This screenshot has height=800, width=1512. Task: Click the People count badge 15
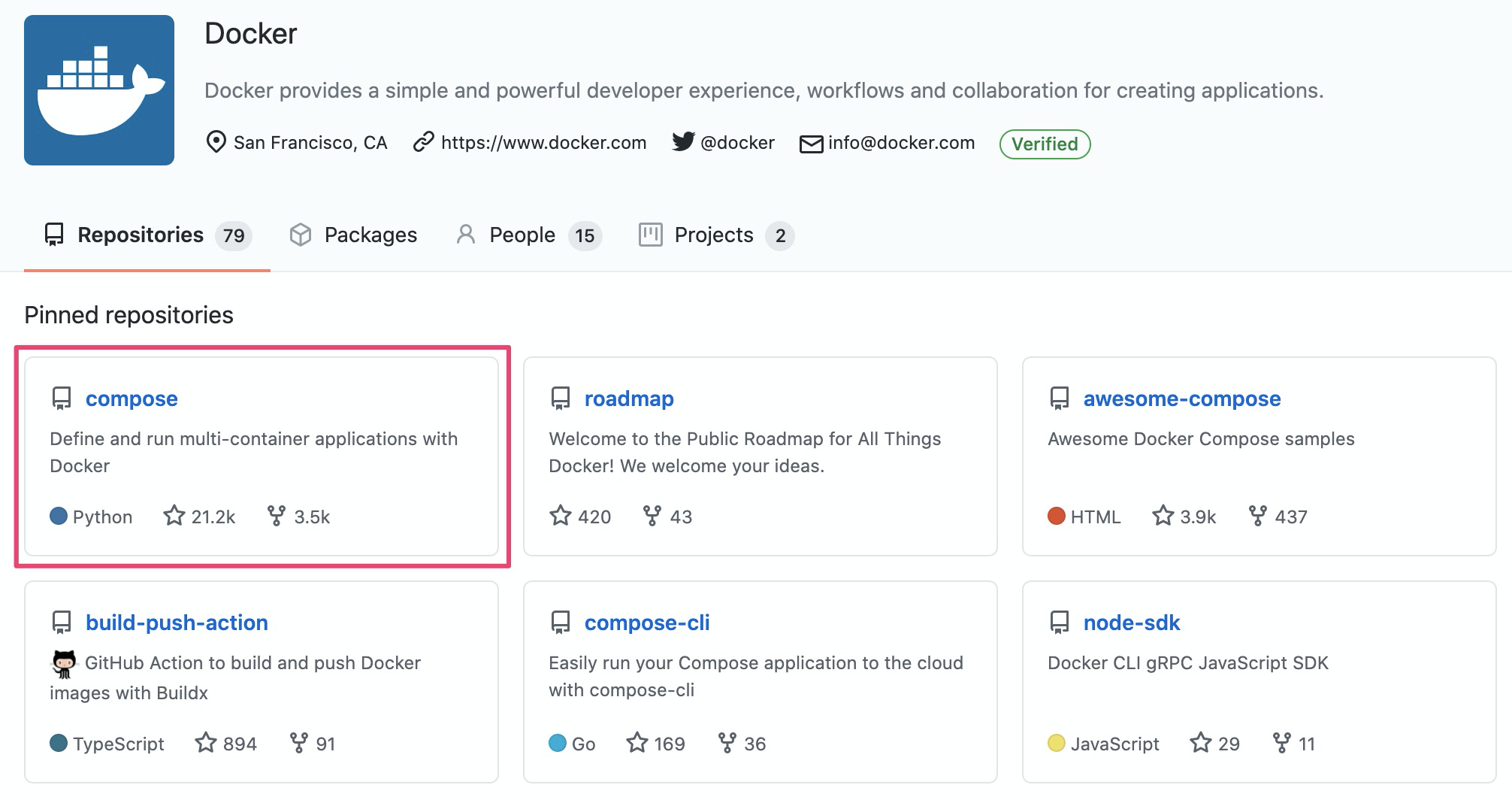[585, 236]
